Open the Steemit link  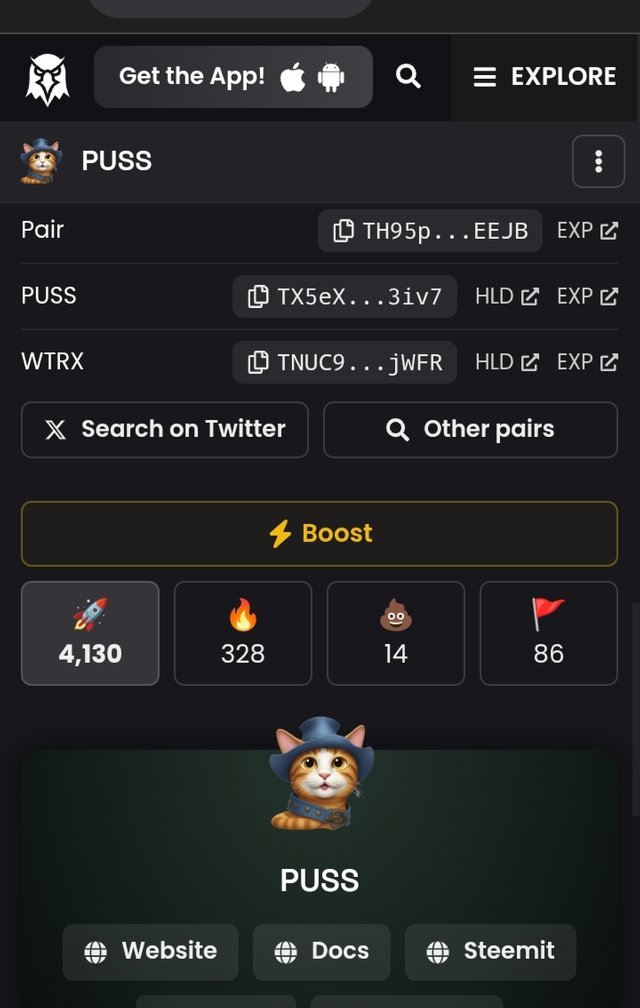(x=490, y=952)
